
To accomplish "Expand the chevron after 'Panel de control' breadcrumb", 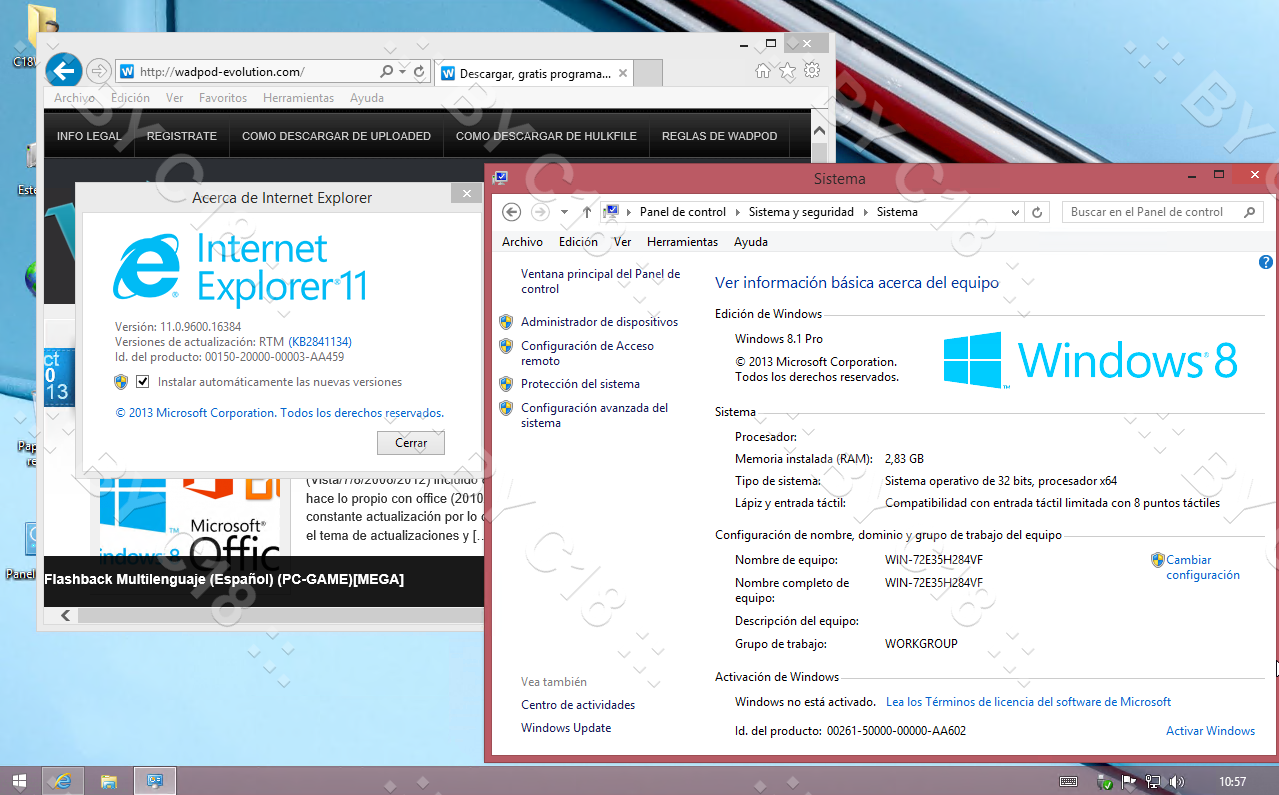I will 739,212.
